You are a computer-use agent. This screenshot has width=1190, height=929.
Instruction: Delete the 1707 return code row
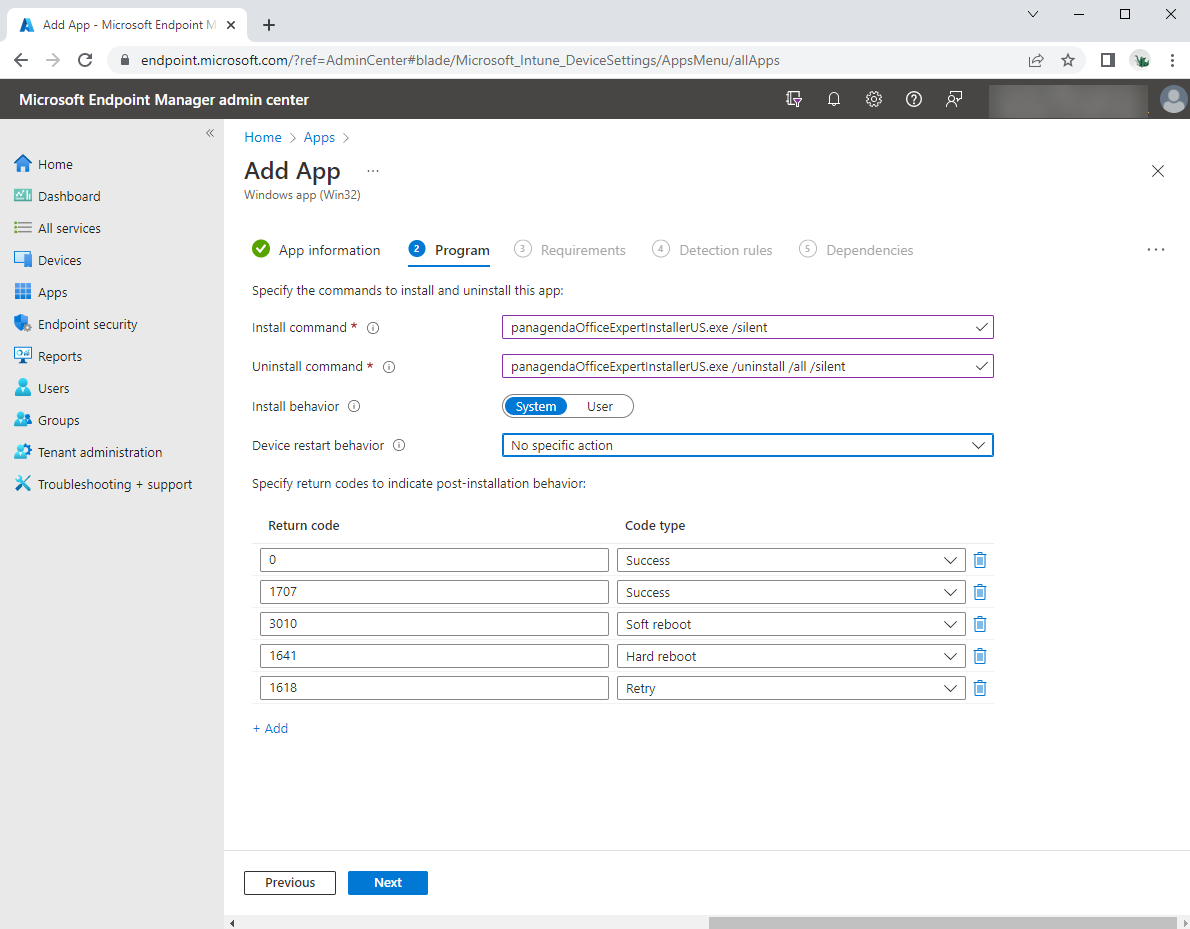point(980,592)
